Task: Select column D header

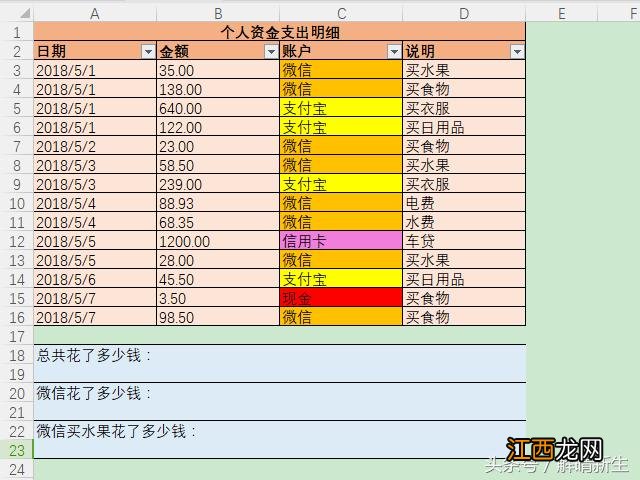Action: point(464,13)
